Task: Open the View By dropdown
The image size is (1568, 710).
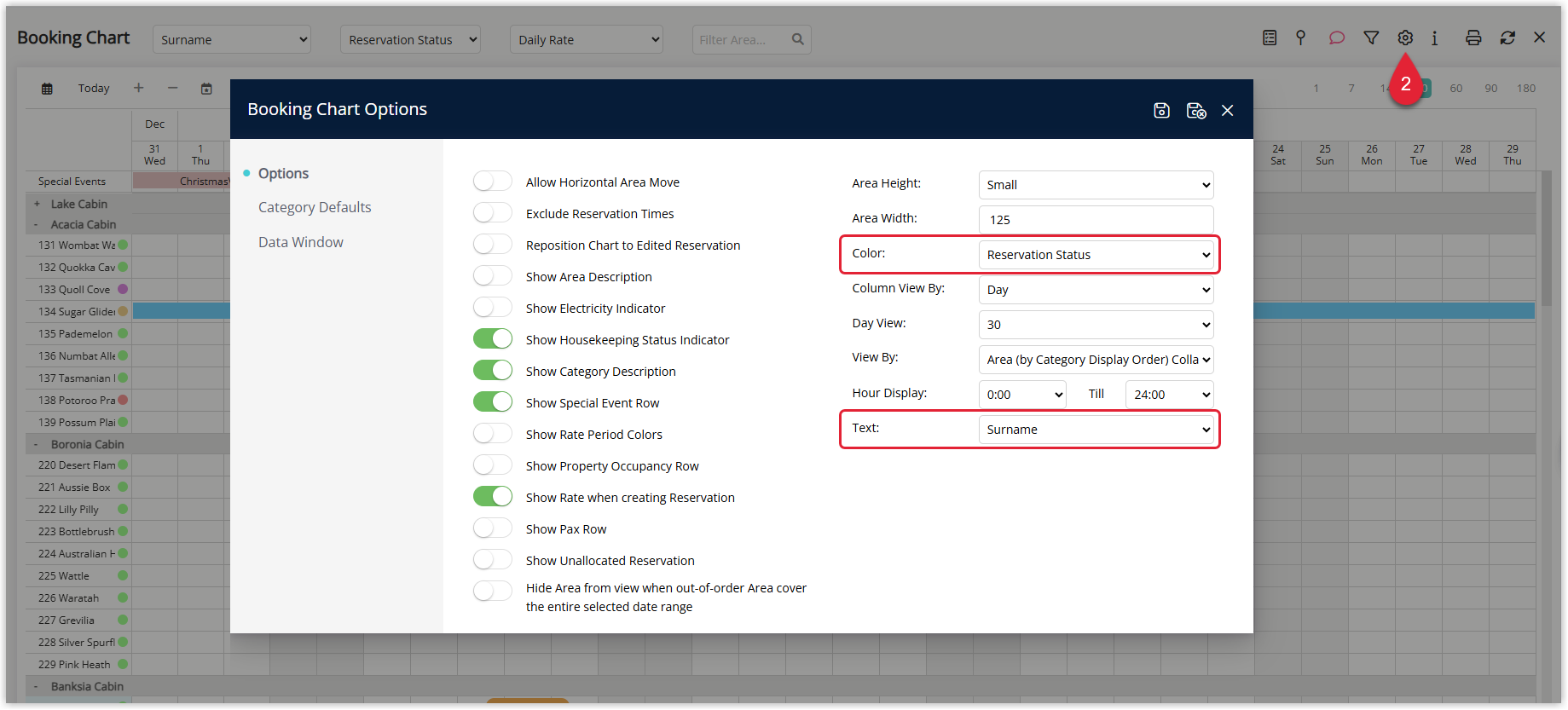Action: (1096, 360)
